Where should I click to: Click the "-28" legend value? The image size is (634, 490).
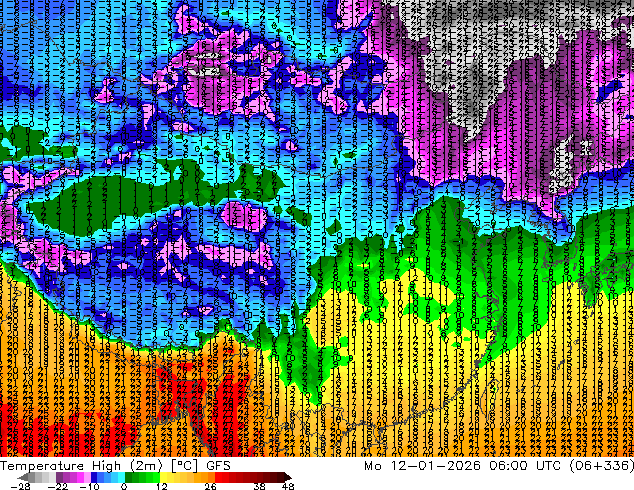[20, 486]
